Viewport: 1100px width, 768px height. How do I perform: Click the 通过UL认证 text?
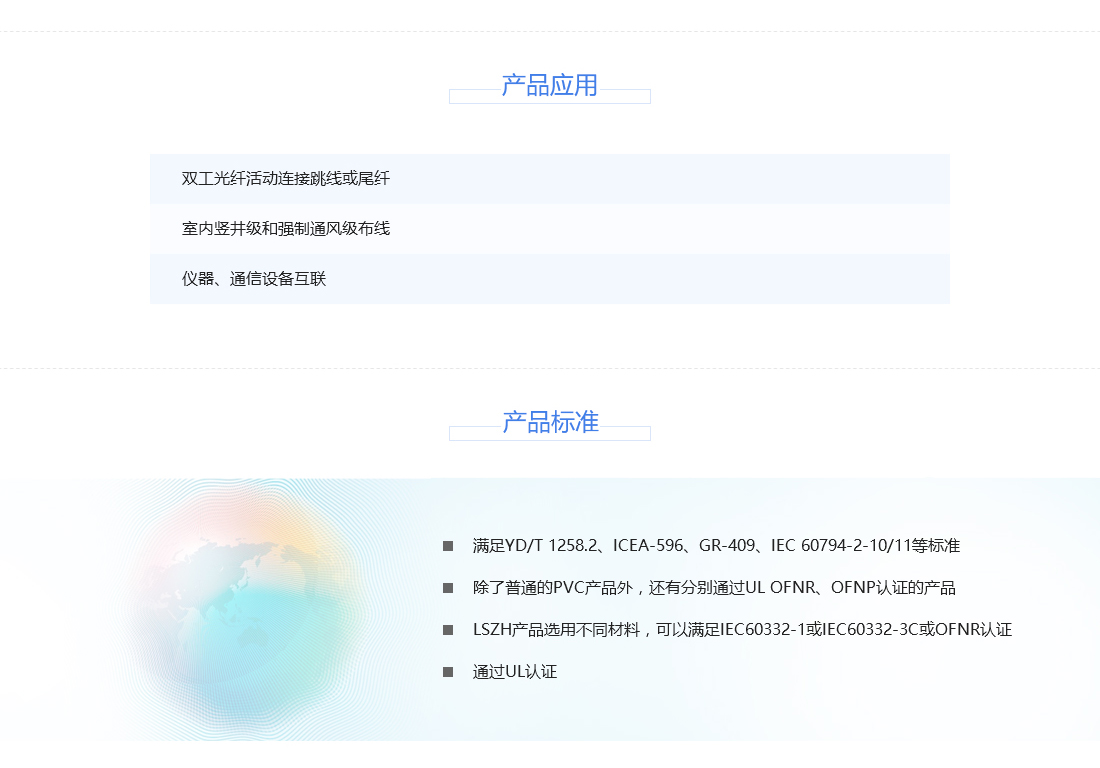[x=515, y=672]
